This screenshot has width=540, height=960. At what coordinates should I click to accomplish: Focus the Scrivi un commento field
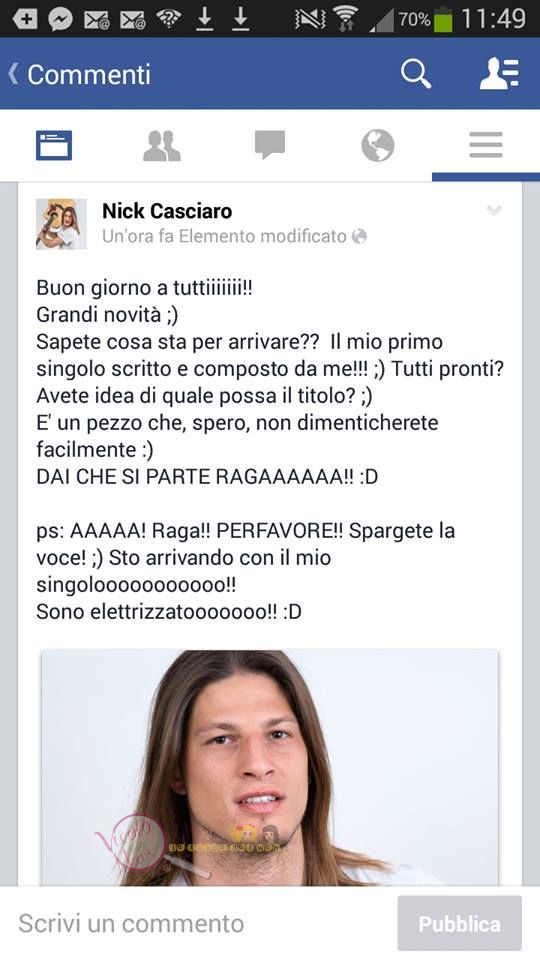coord(196,923)
